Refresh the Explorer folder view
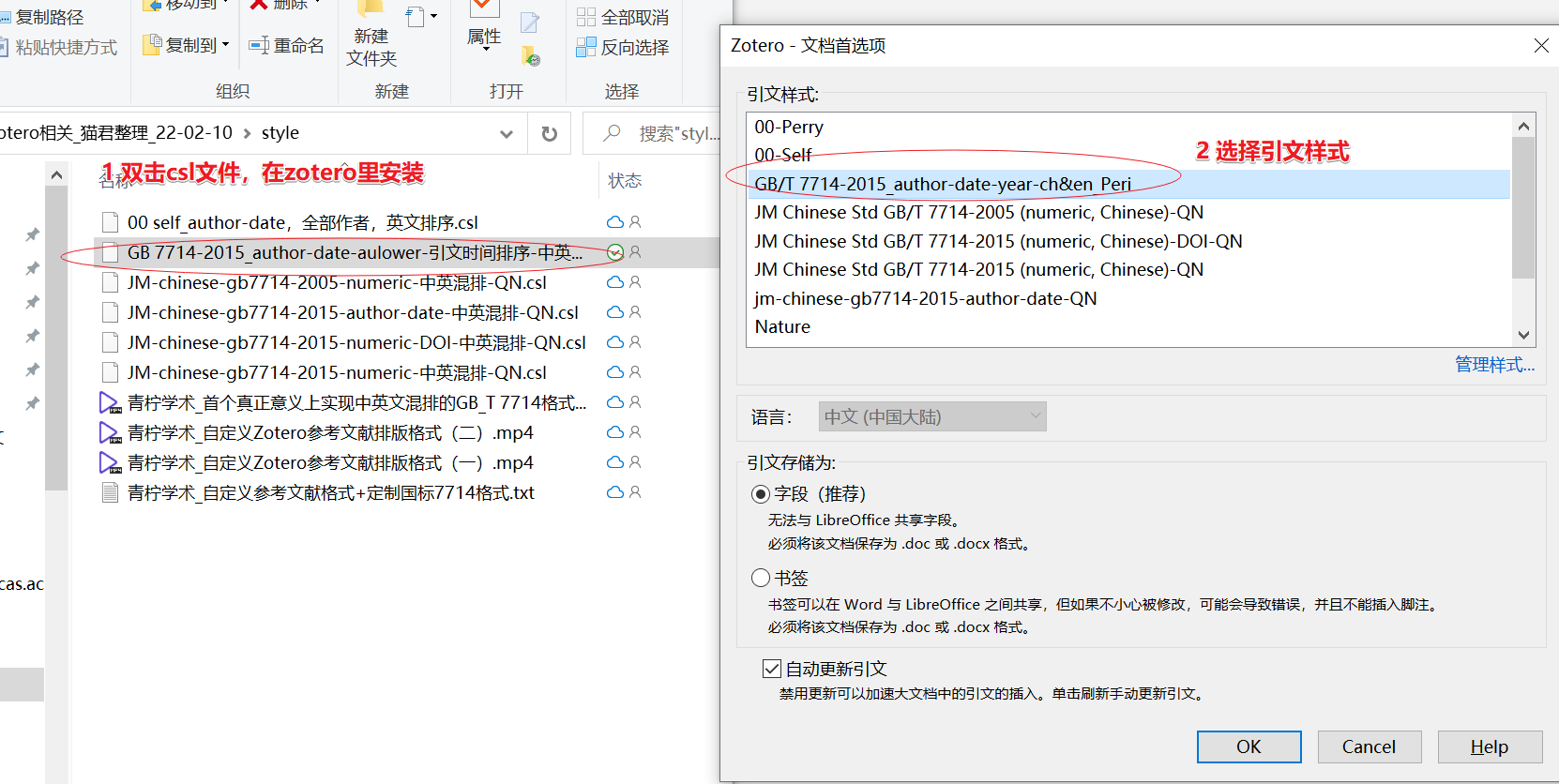 coord(550,133)
